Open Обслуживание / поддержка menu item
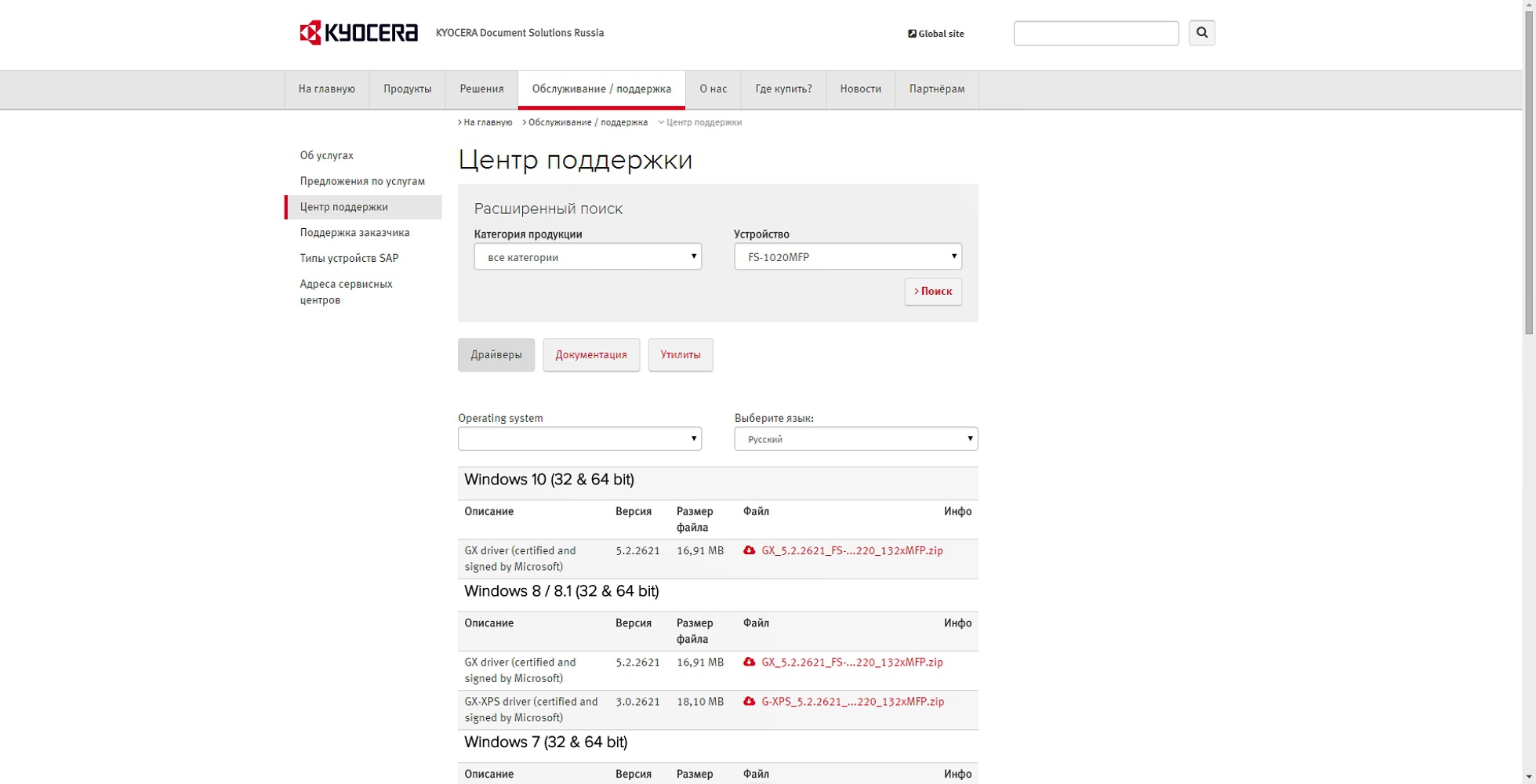The image size is (1536, 784). [x=601, y=89]
